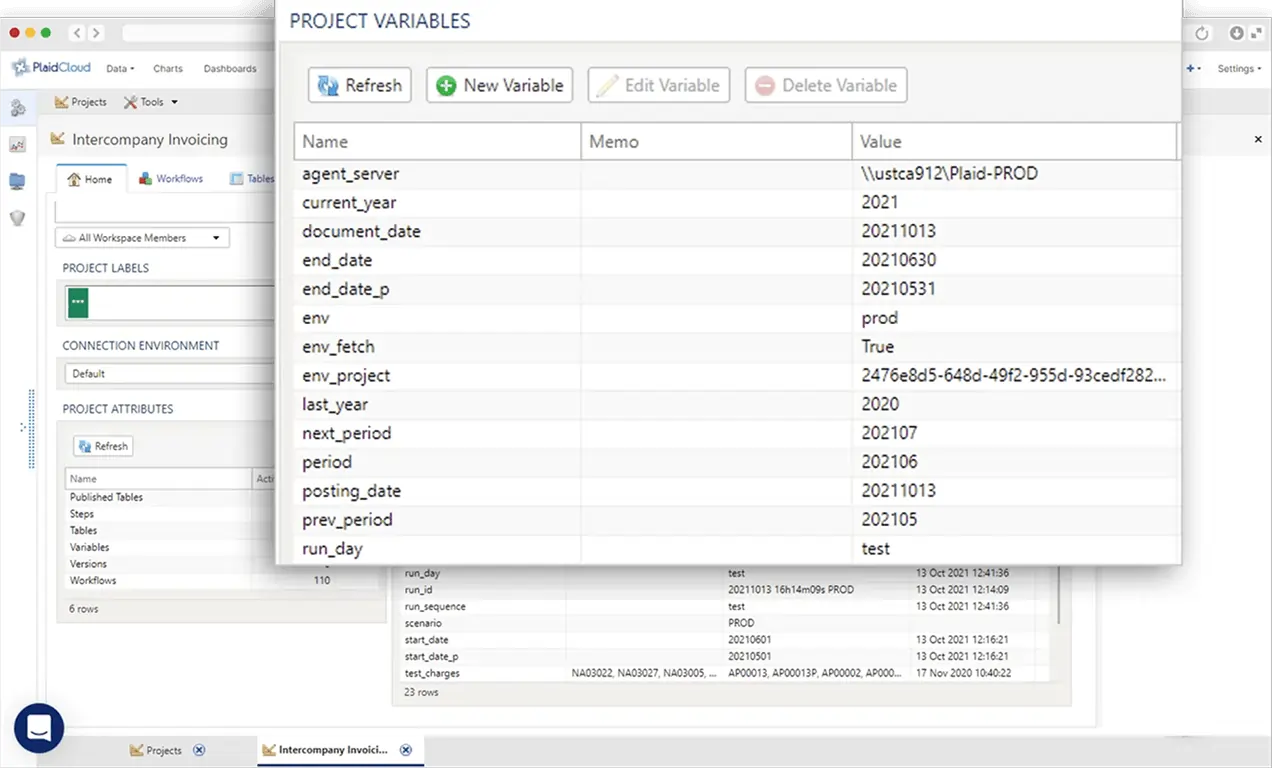Screen dimensions: 1272x768
Task: Click the scenario row in background list
Action: pyautogui.click(x=724, y=623)
